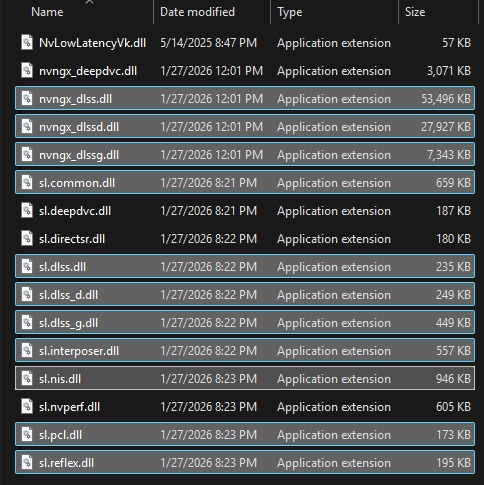Click the 173 KB size value
The image size is (484, 485).
coord(453,435)
